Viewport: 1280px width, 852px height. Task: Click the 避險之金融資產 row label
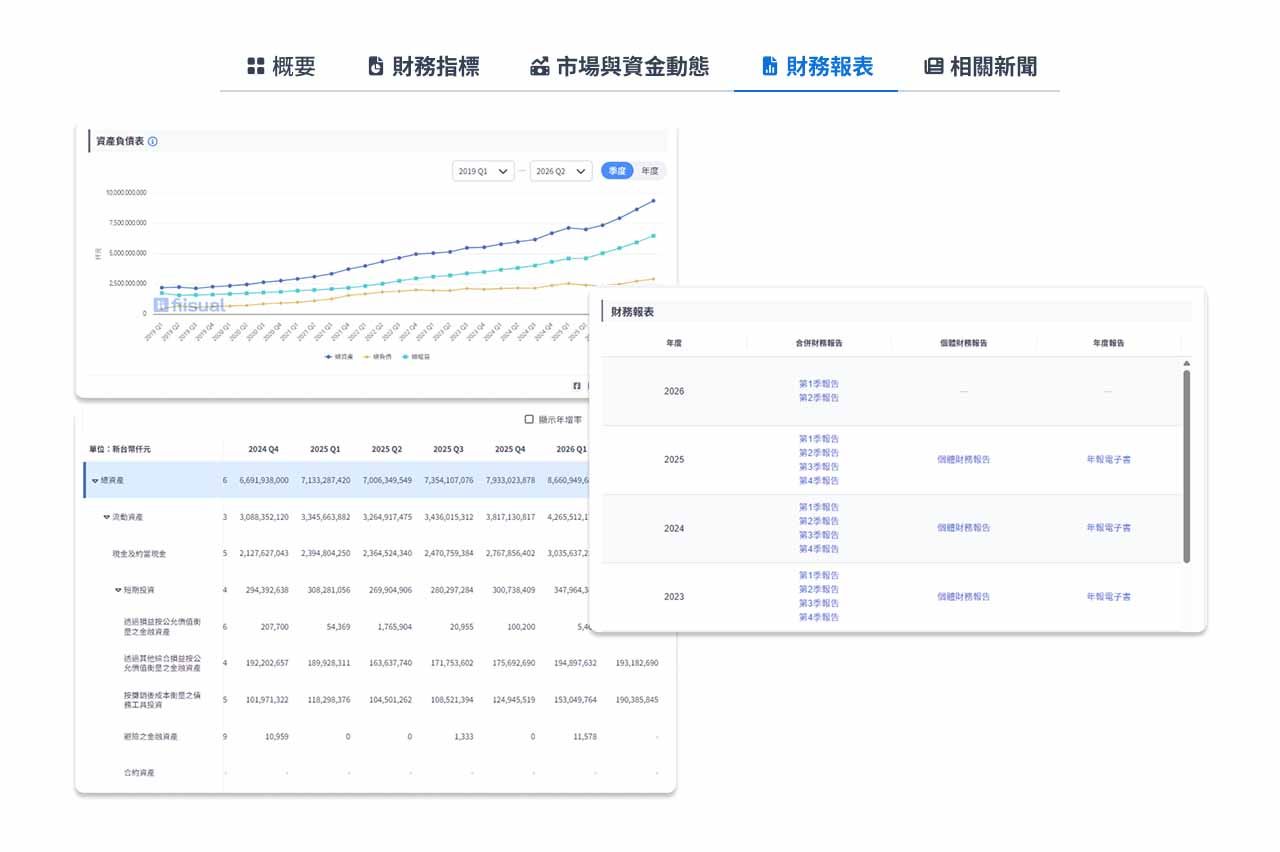pos(150,737)
